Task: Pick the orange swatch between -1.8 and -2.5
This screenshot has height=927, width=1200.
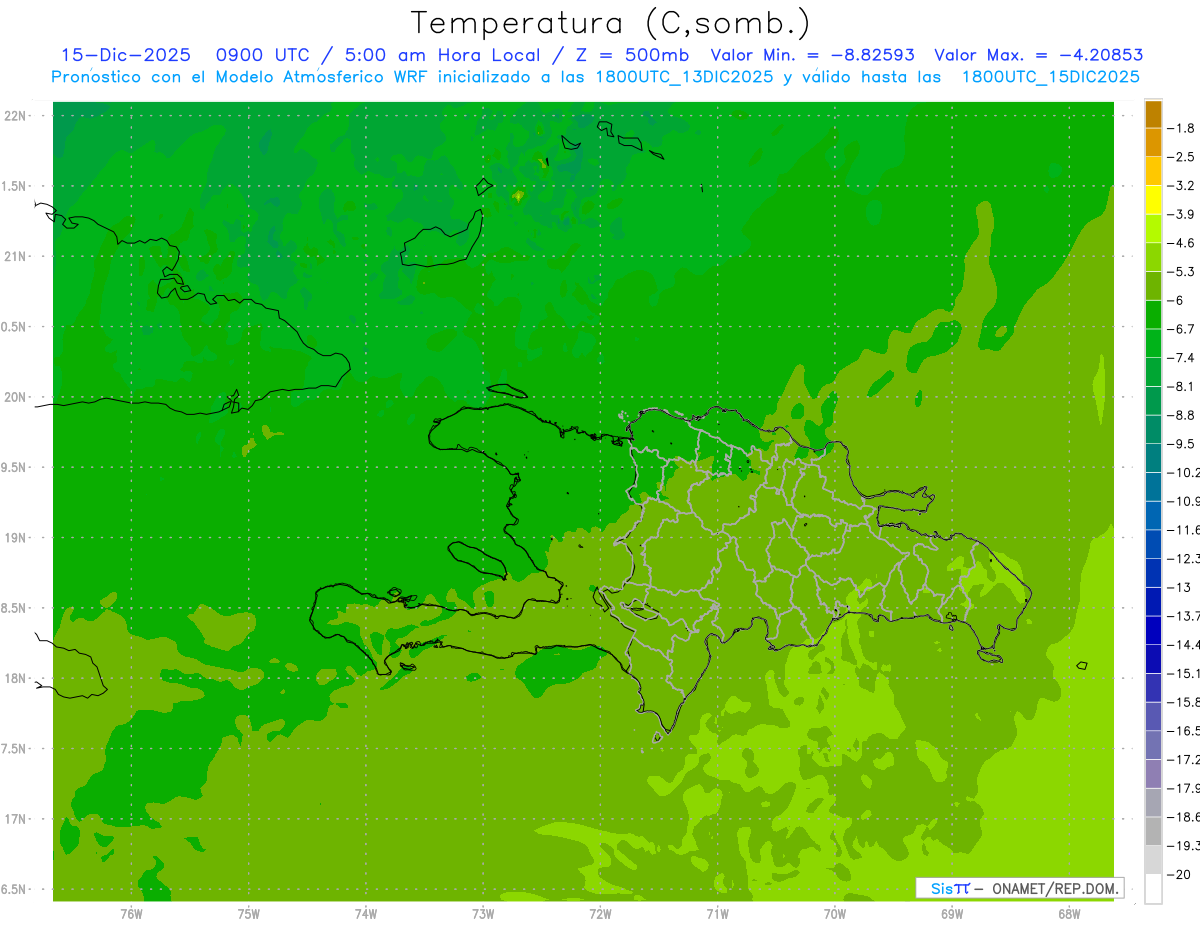Action: coord(1153,143)
